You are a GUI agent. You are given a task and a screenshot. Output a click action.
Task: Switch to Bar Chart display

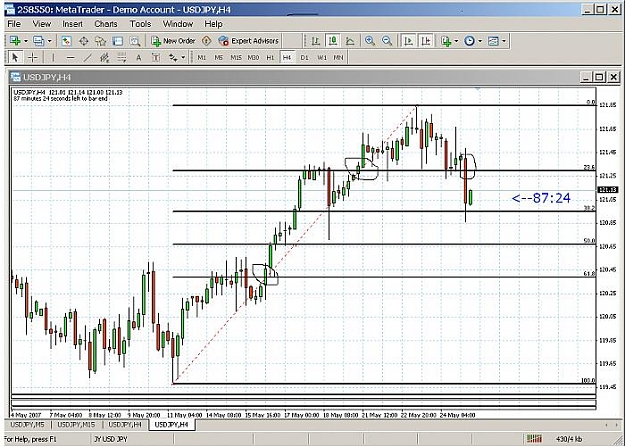(x=316, y=41)
